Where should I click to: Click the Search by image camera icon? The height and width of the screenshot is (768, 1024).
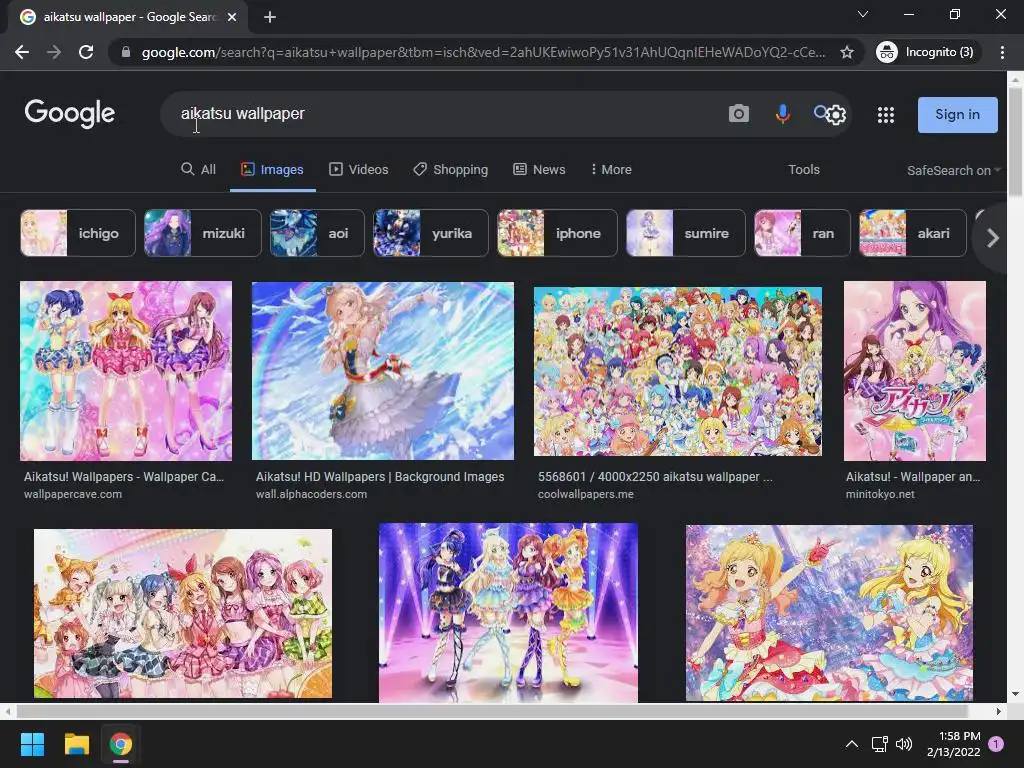pyautogui.click(x=739, y=114)
